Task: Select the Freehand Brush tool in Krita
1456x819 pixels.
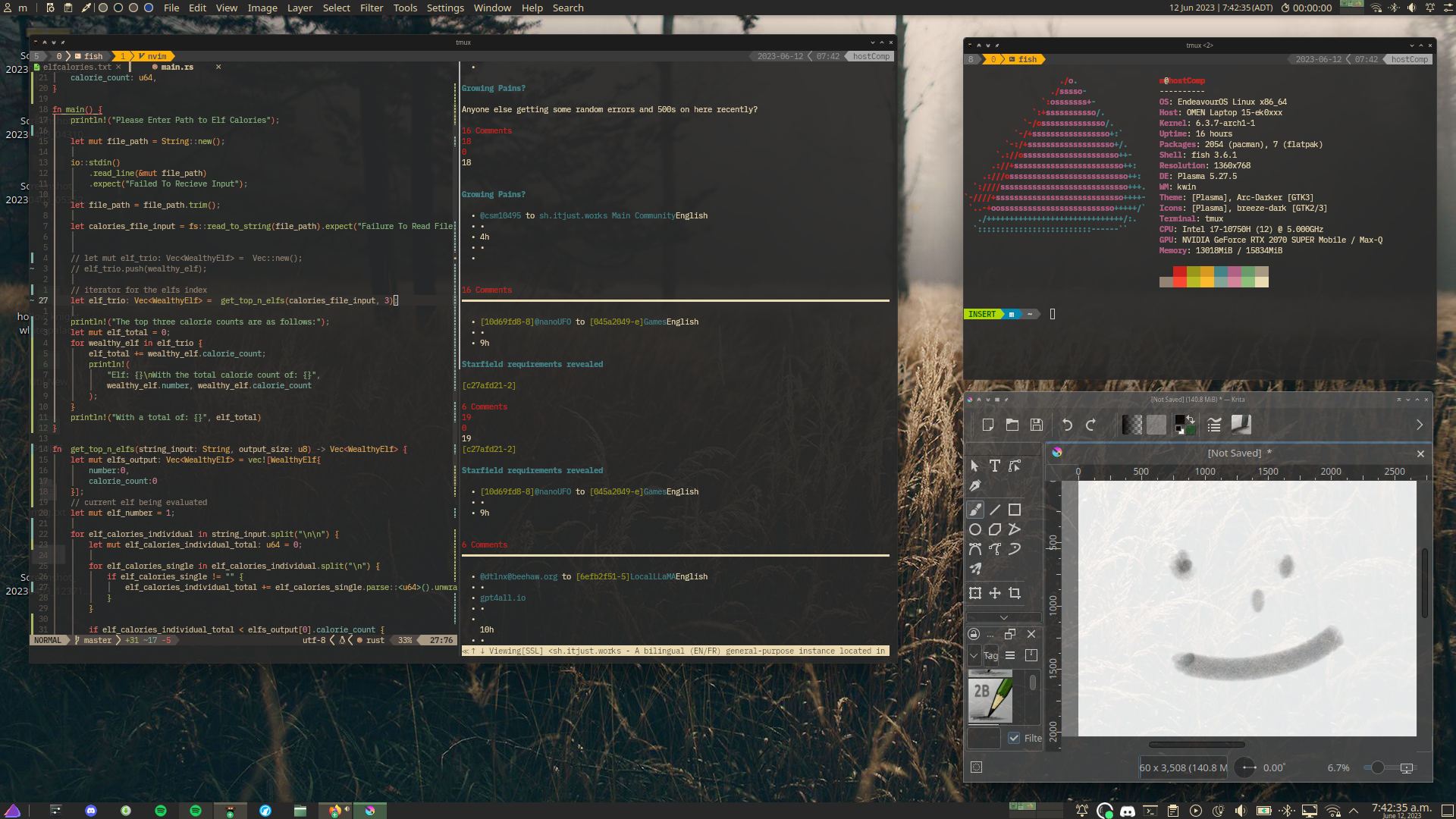Action: [x=975, y=510]
